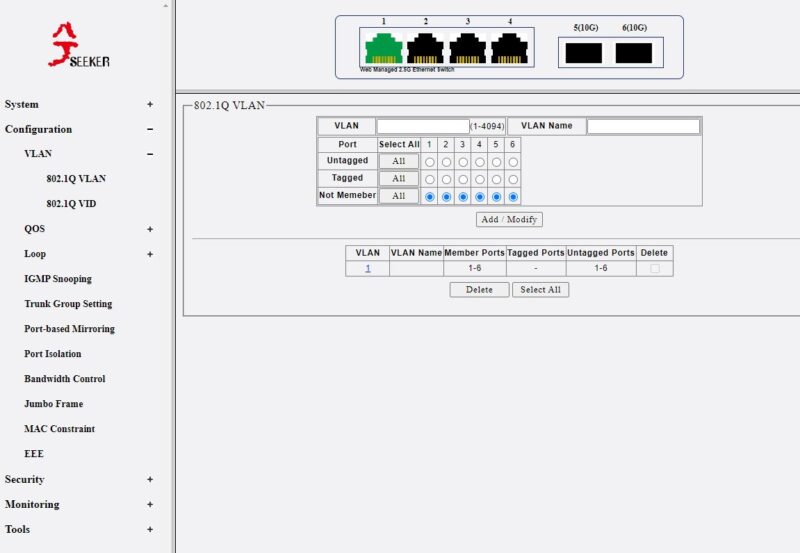Click the Add / Modify button
The image size is (800, 553).
[509, 219]
